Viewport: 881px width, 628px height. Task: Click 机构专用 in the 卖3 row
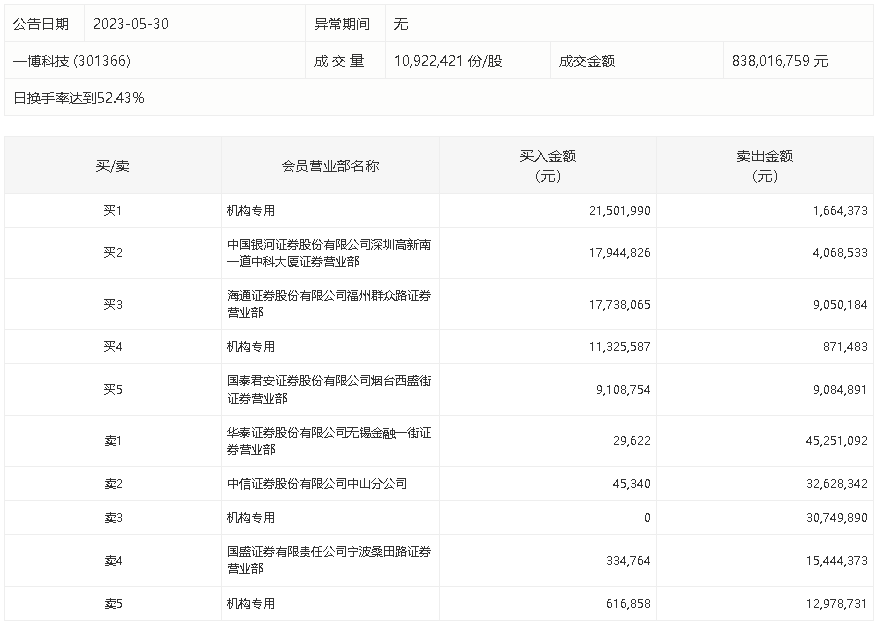click(251, 518)
